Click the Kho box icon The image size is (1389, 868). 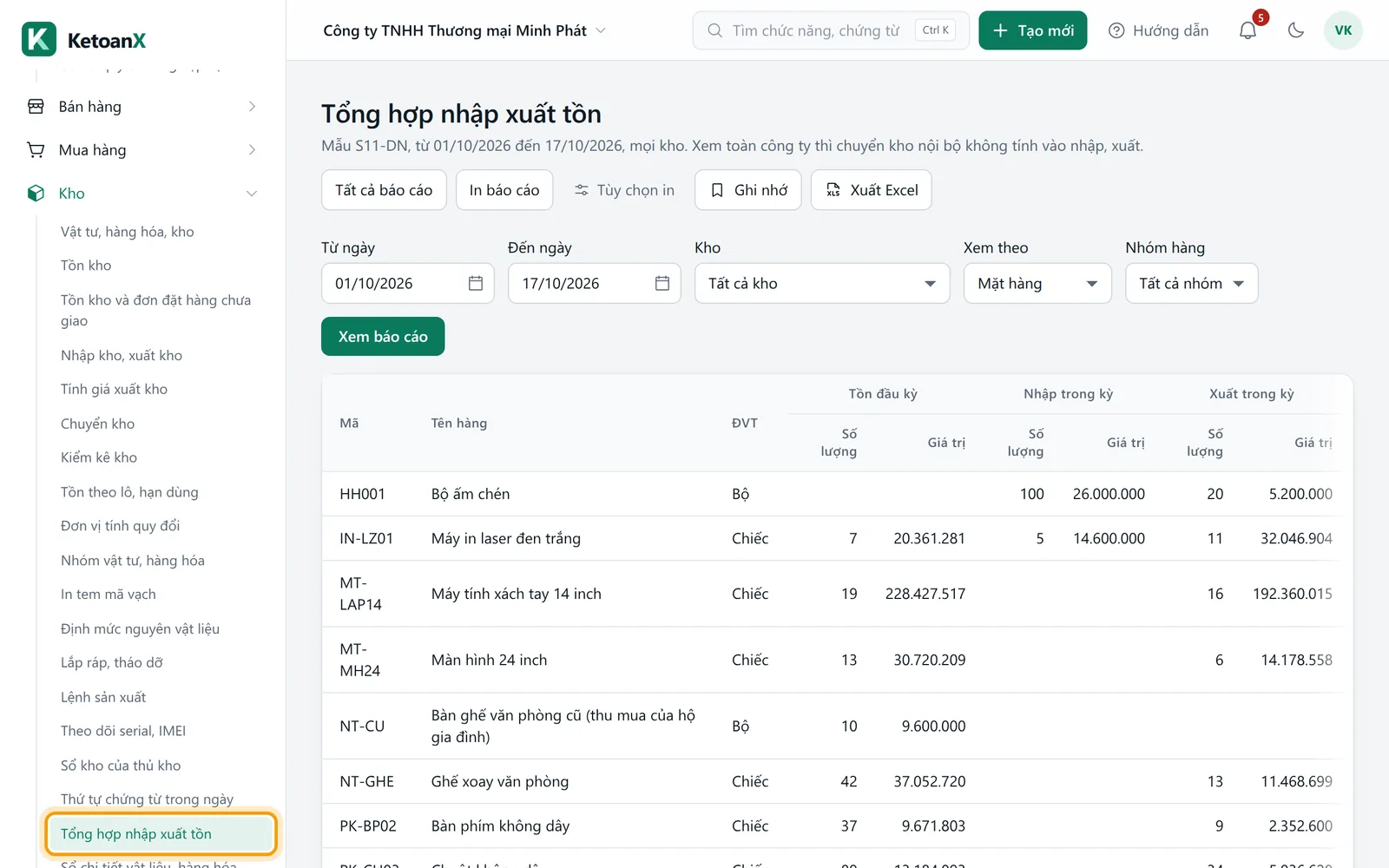pyautogui.click(x=36, y=194)
